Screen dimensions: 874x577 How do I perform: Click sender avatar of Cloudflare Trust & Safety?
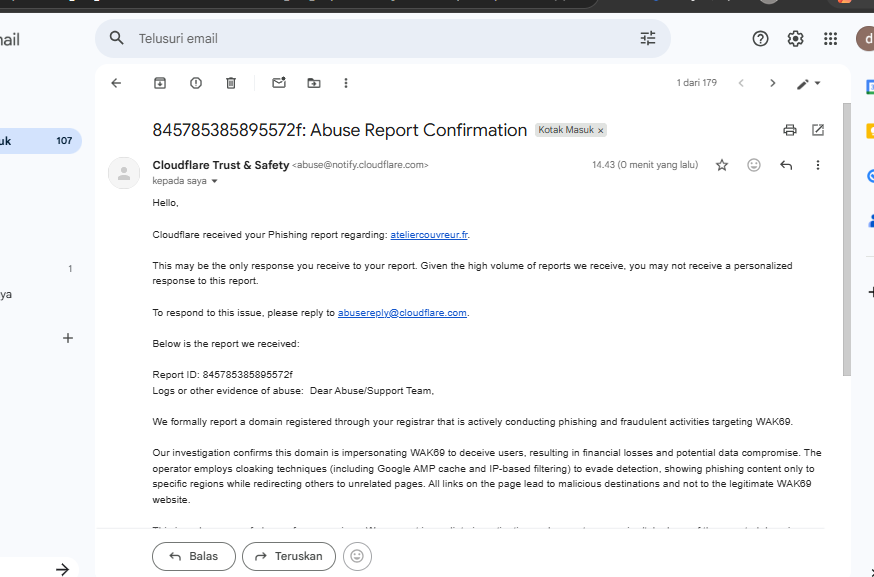pyautogui.click(x=124, y=173)
